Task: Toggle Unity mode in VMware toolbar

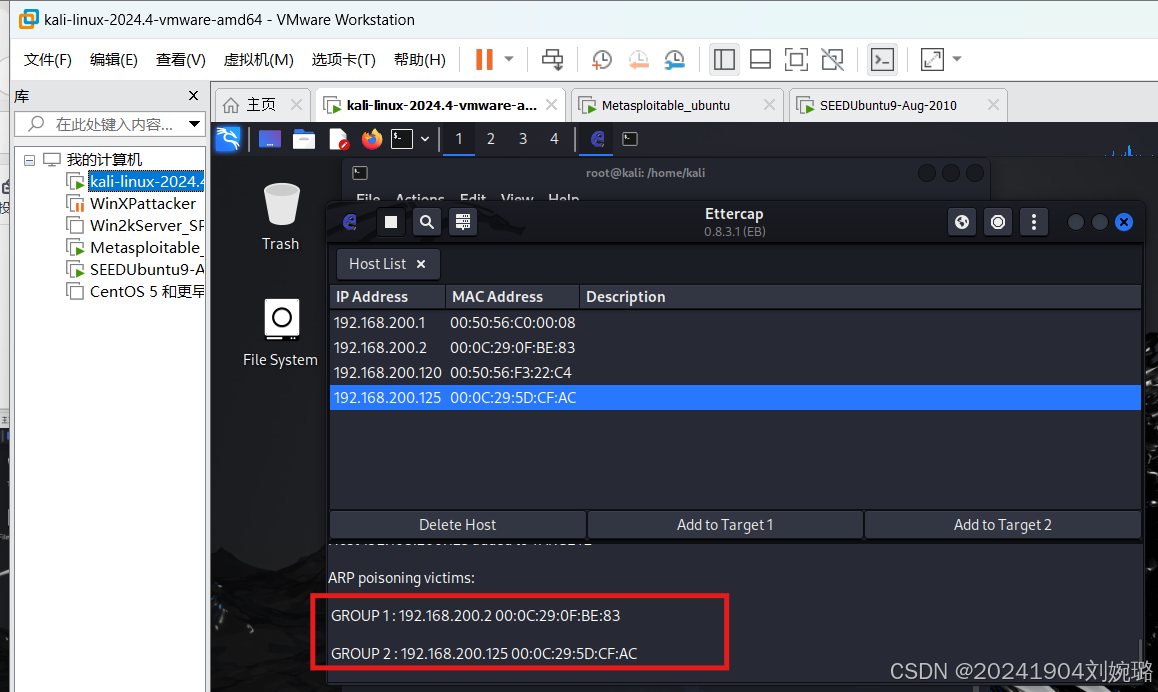Action: [x=832, y=59]
